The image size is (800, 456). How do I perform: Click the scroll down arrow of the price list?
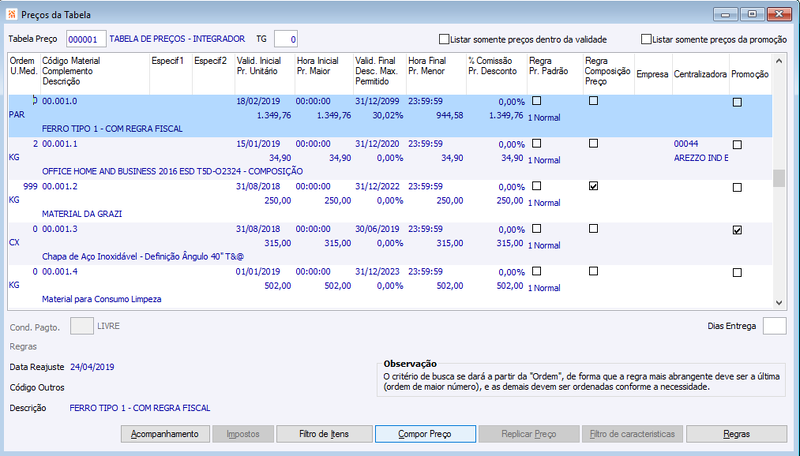[779, 302]
